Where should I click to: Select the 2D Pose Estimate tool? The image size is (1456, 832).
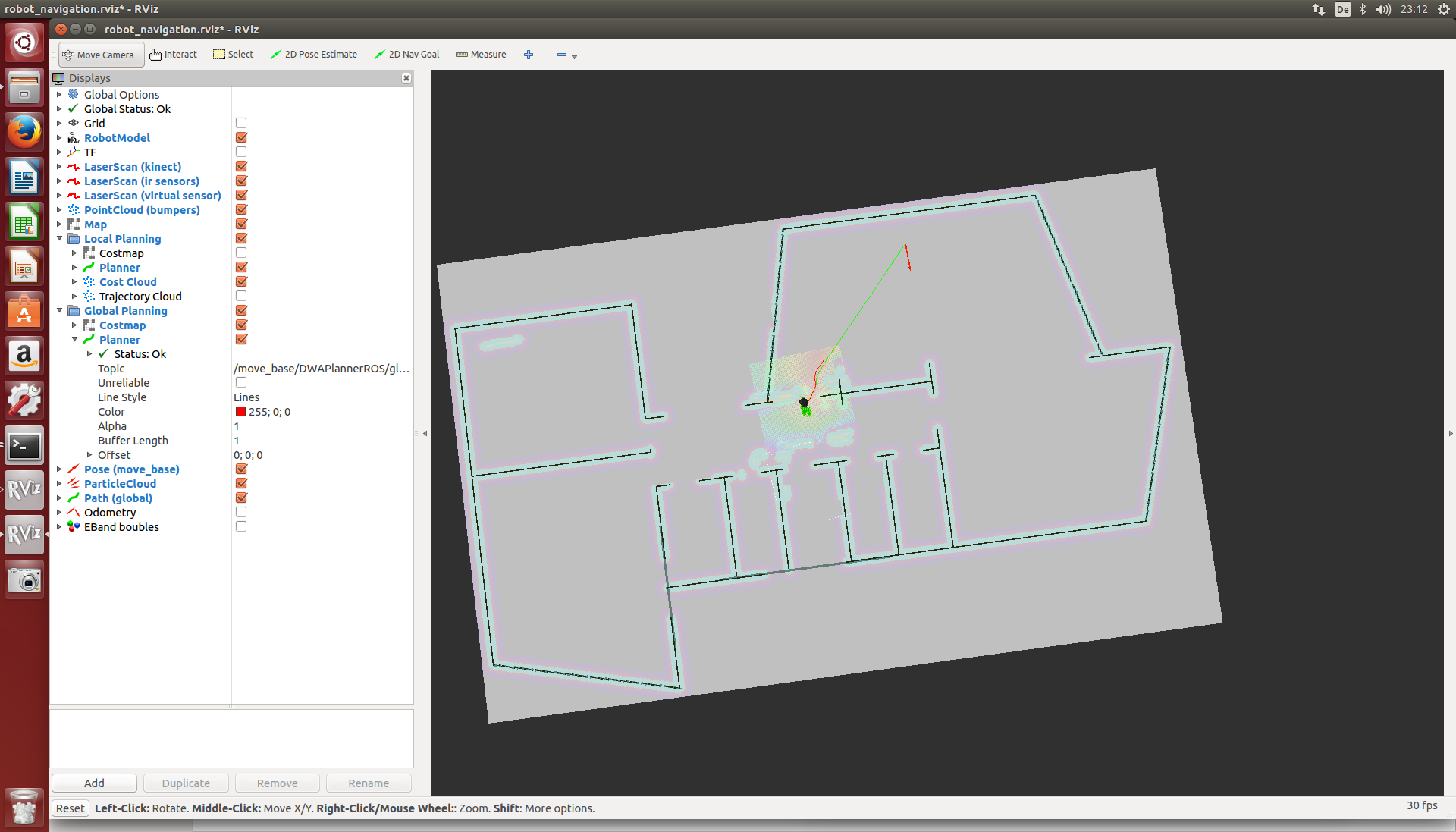point(314,55)
